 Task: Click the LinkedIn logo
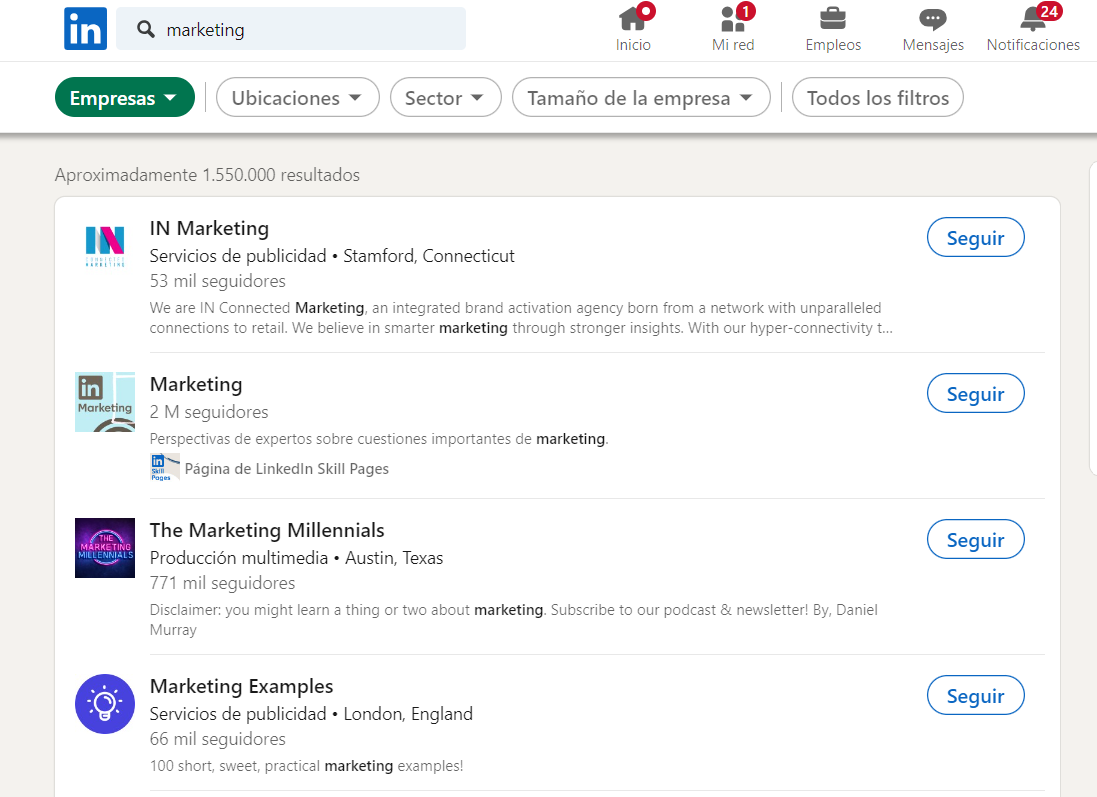tap(85, 29)
